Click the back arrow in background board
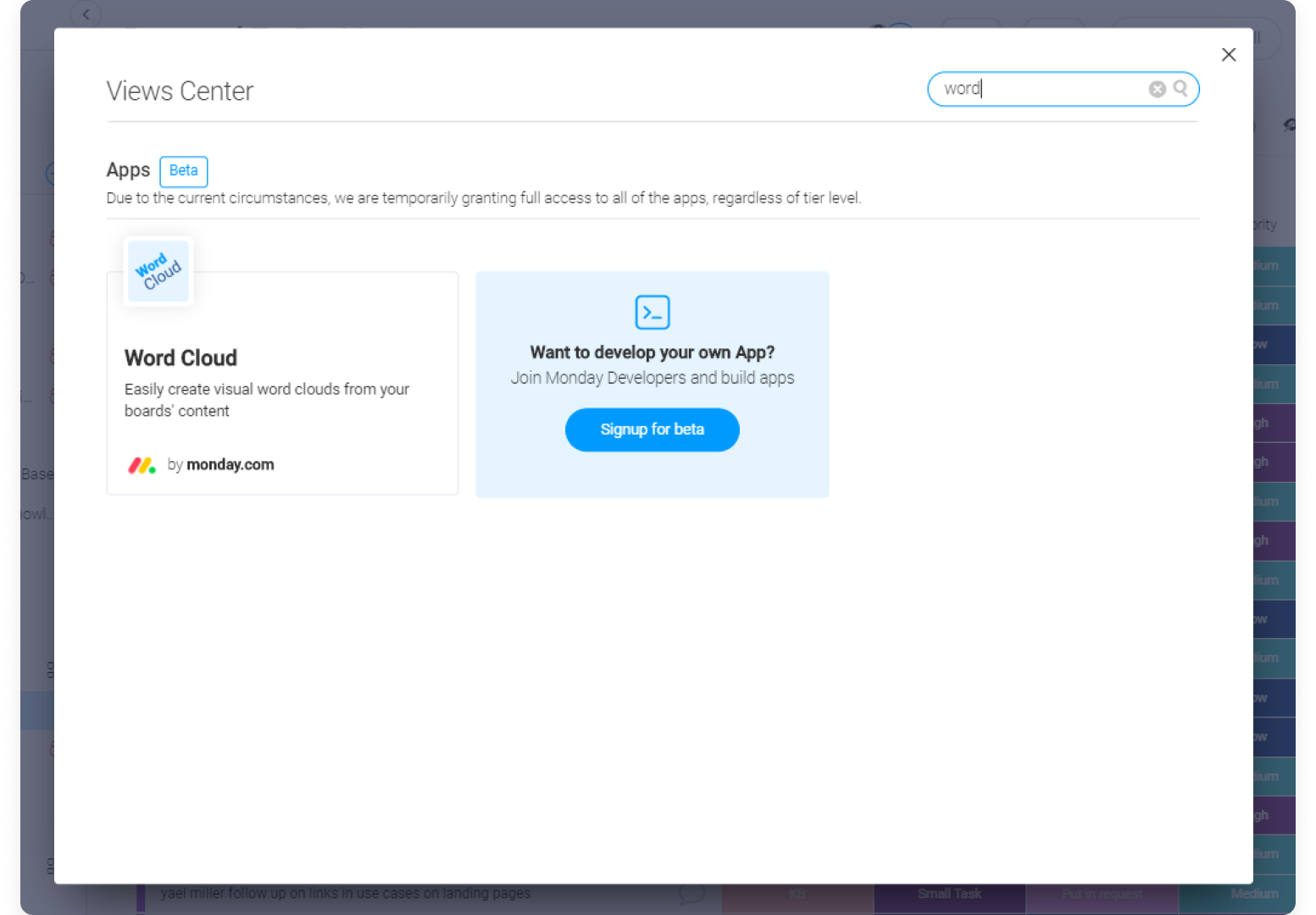1316x915 pixels. [x=86, y=14]
